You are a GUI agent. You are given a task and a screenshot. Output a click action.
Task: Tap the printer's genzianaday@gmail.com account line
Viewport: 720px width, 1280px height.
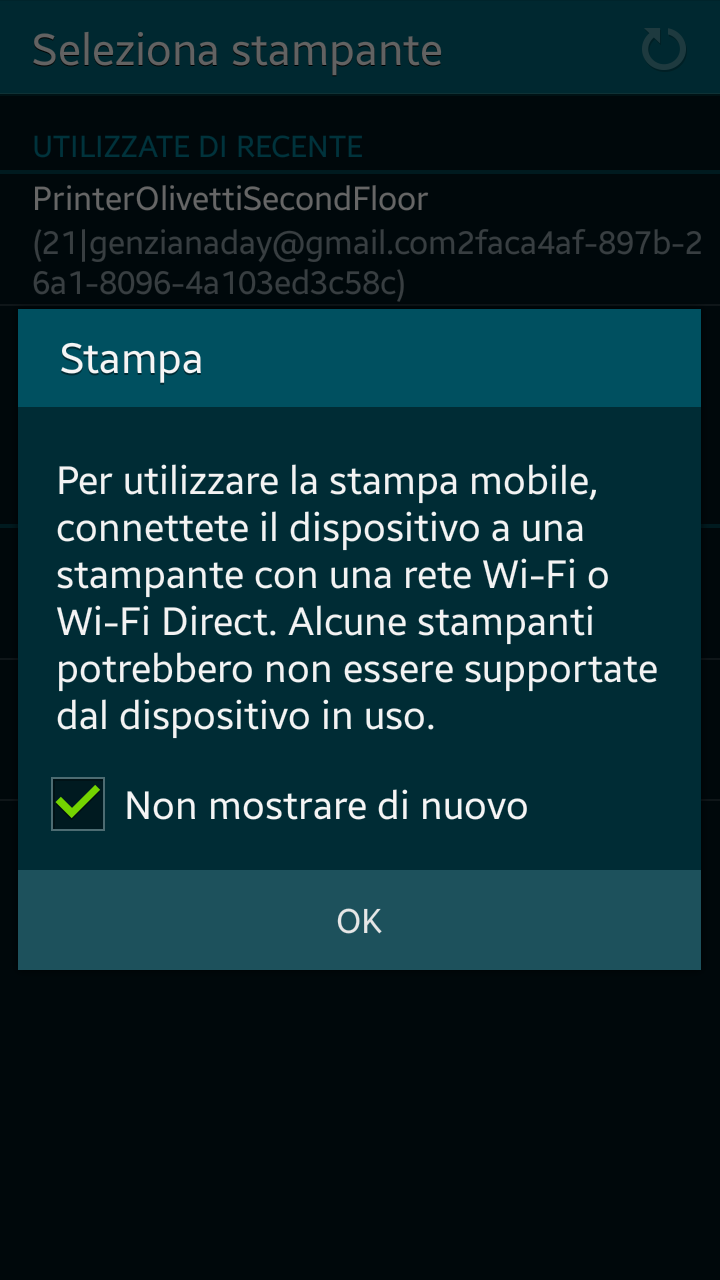[367, 242]
